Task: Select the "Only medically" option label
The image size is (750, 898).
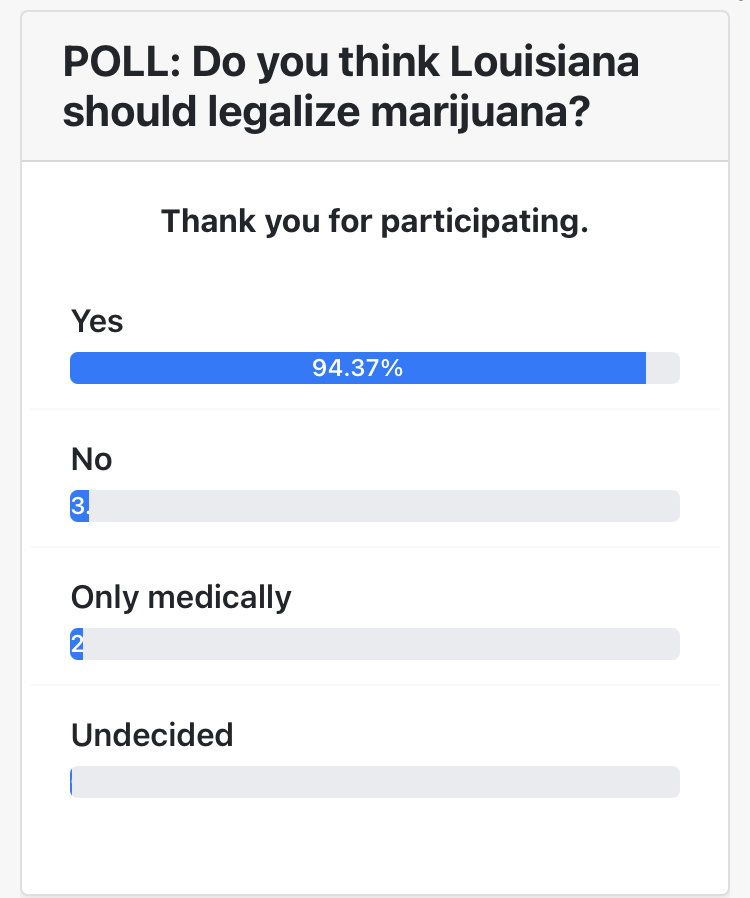Action: [181, 597]
